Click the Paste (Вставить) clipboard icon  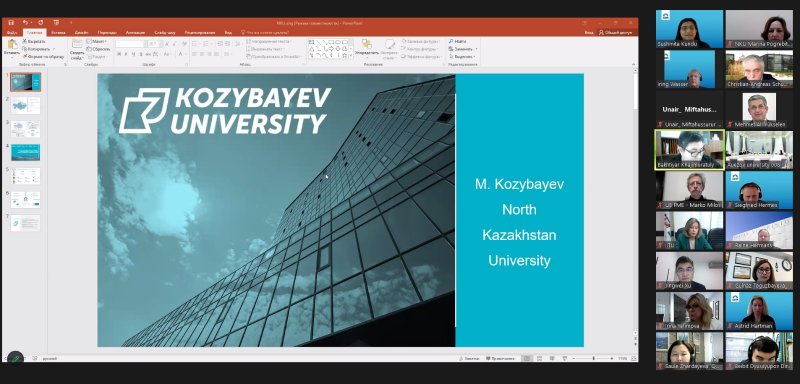[12, 44]
